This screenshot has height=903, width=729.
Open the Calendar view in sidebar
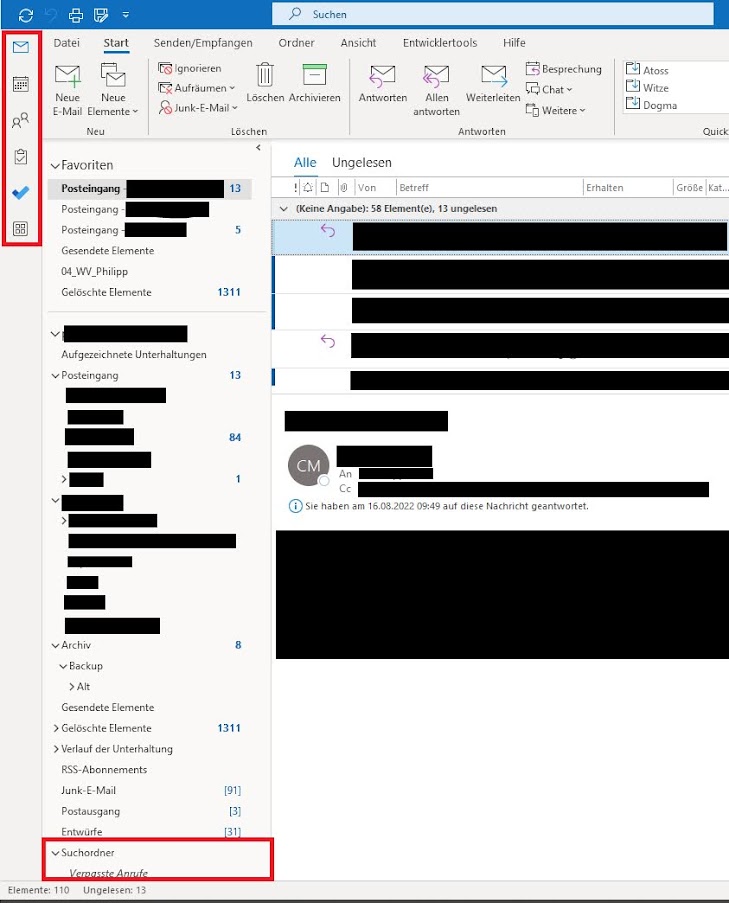(20, 84)
